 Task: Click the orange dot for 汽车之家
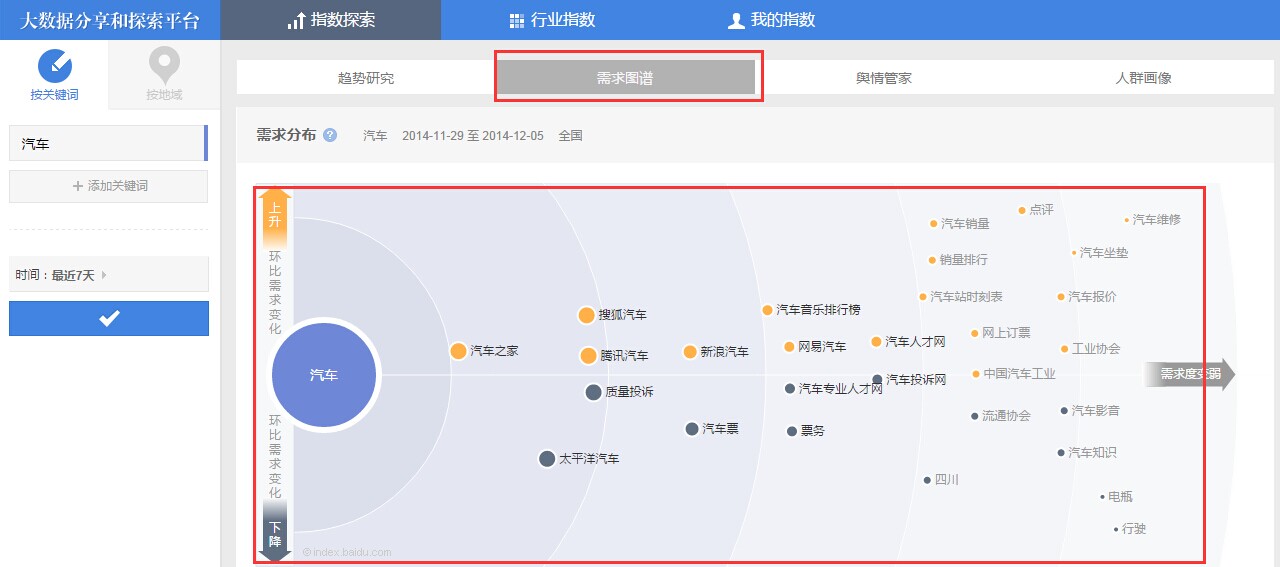458,351
